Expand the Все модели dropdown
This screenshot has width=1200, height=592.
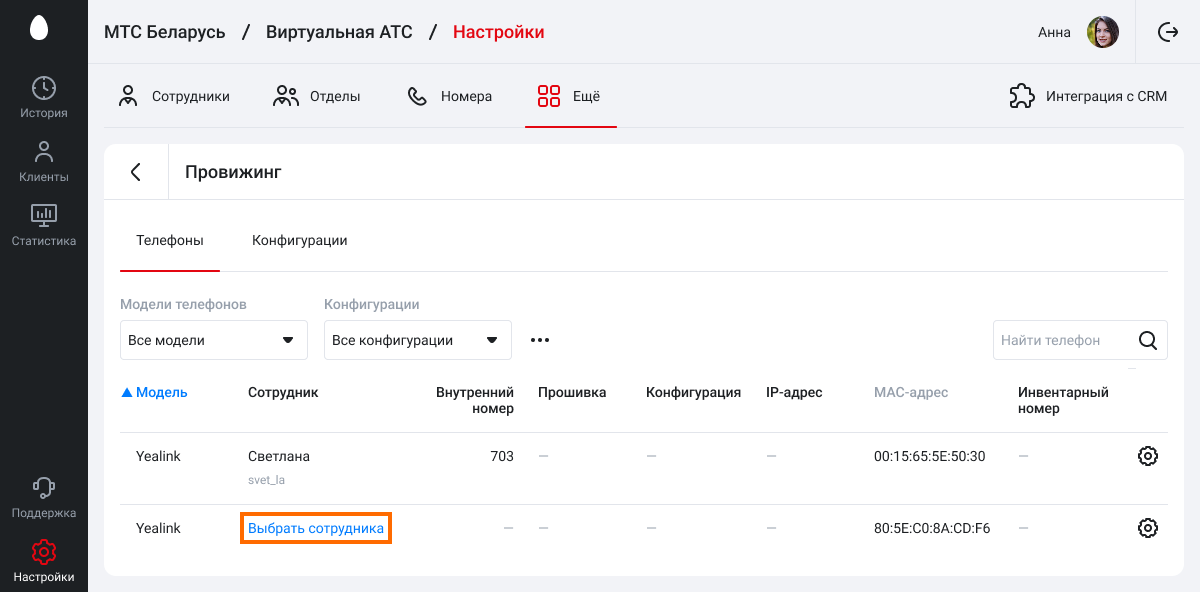pos(214,340)
